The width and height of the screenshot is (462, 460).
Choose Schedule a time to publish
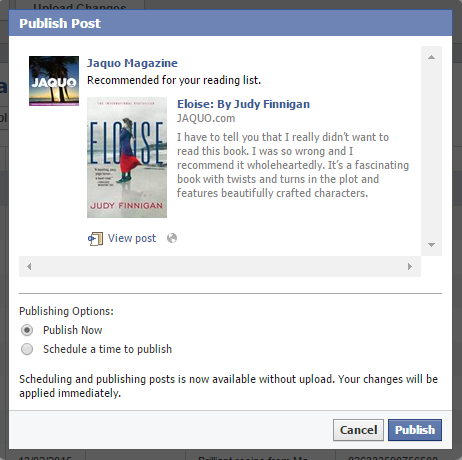point(27,349)
